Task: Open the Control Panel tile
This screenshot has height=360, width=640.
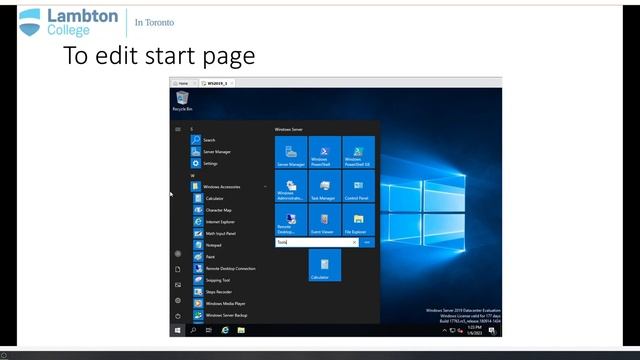Action: (359, 186)
